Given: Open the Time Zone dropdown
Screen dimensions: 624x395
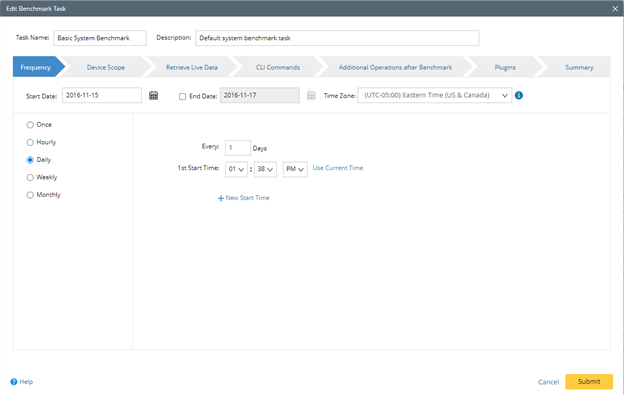Looking at the screenshot, I should click(435, 95).
